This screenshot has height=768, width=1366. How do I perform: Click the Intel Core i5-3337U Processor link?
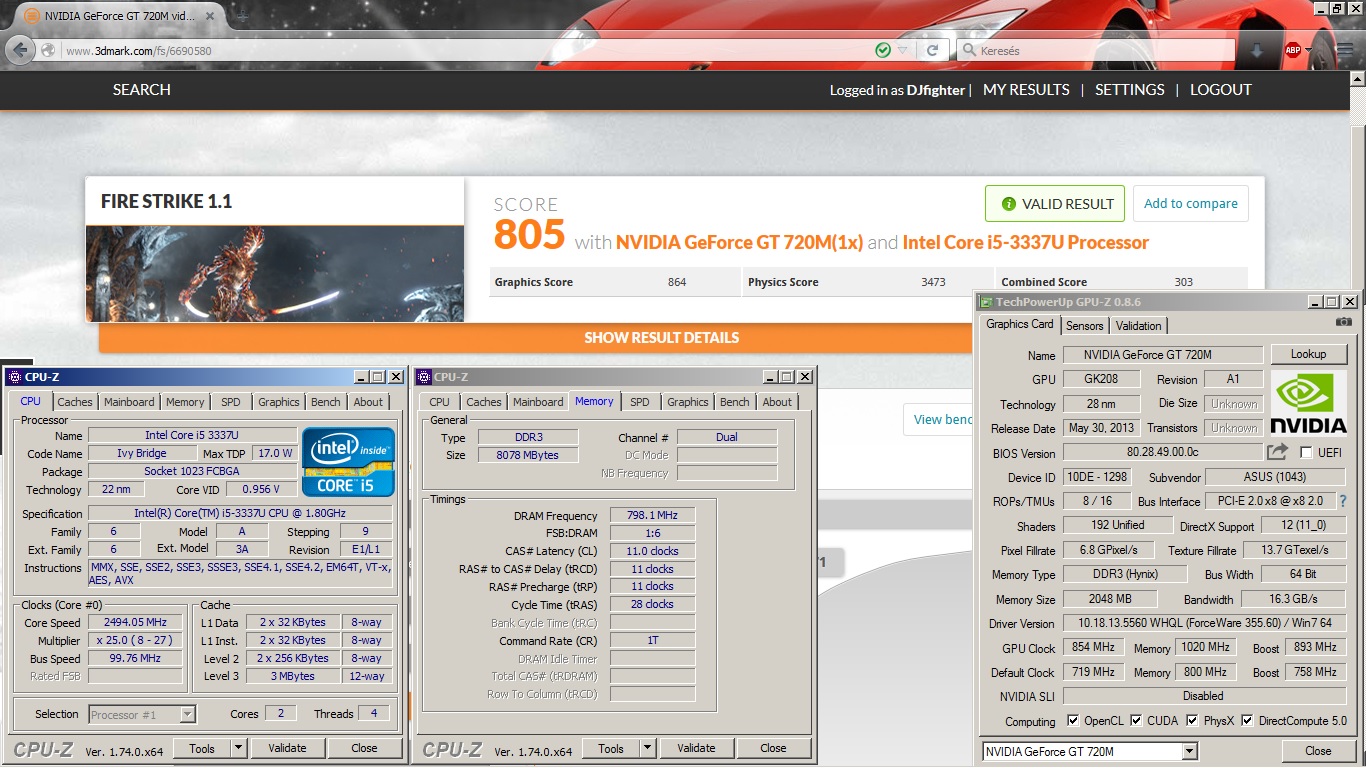point(1025,243)
